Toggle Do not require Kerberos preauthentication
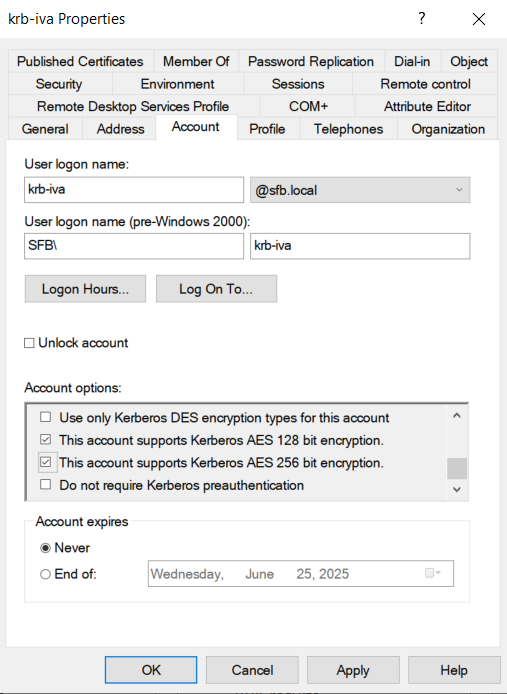This screenshot has width=507, height=694. click(x=45, y=484)
